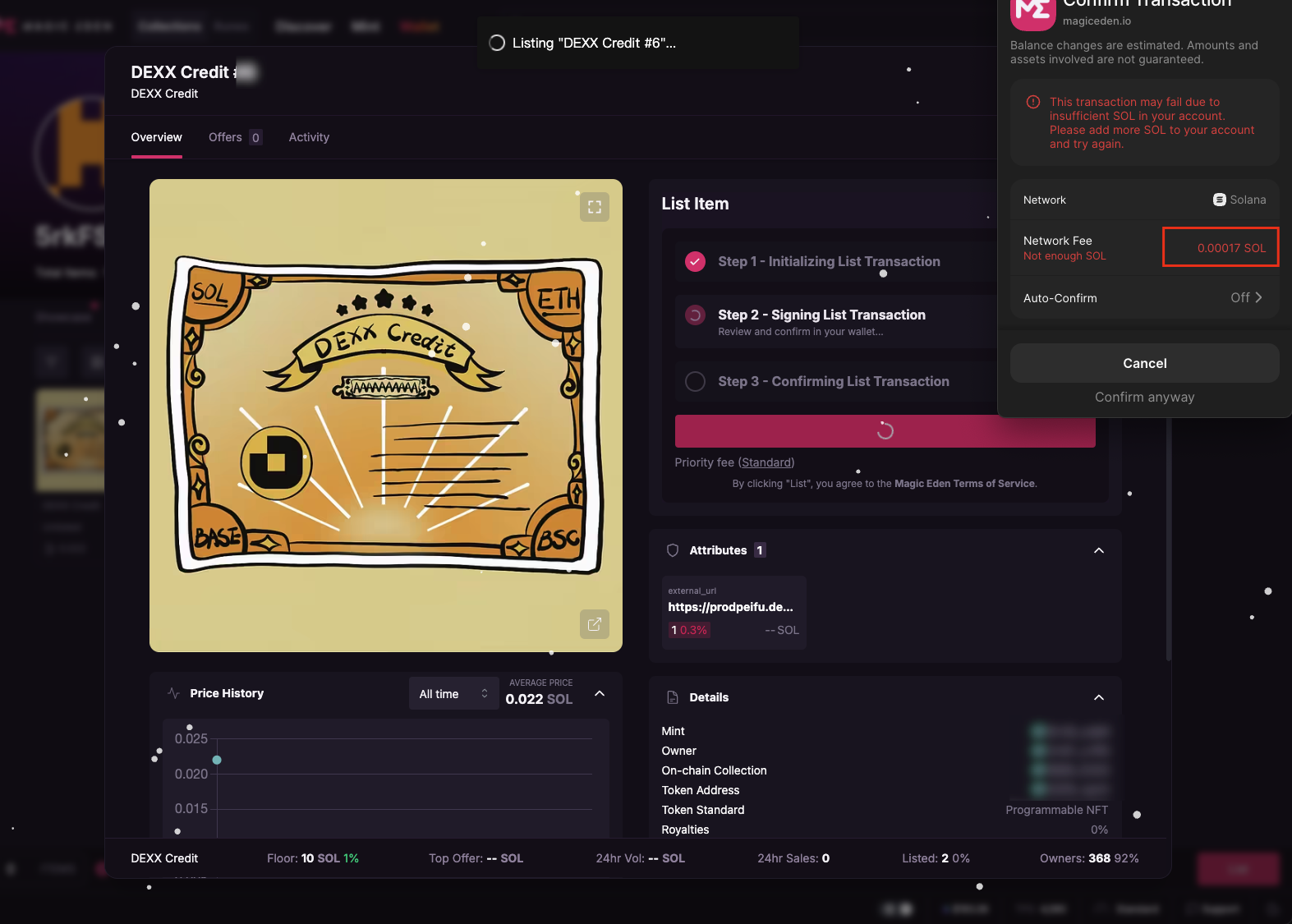This screenshot has height=924, width=1292.
Task: Click the Offers count badge 0
Action: click(255, 137)
